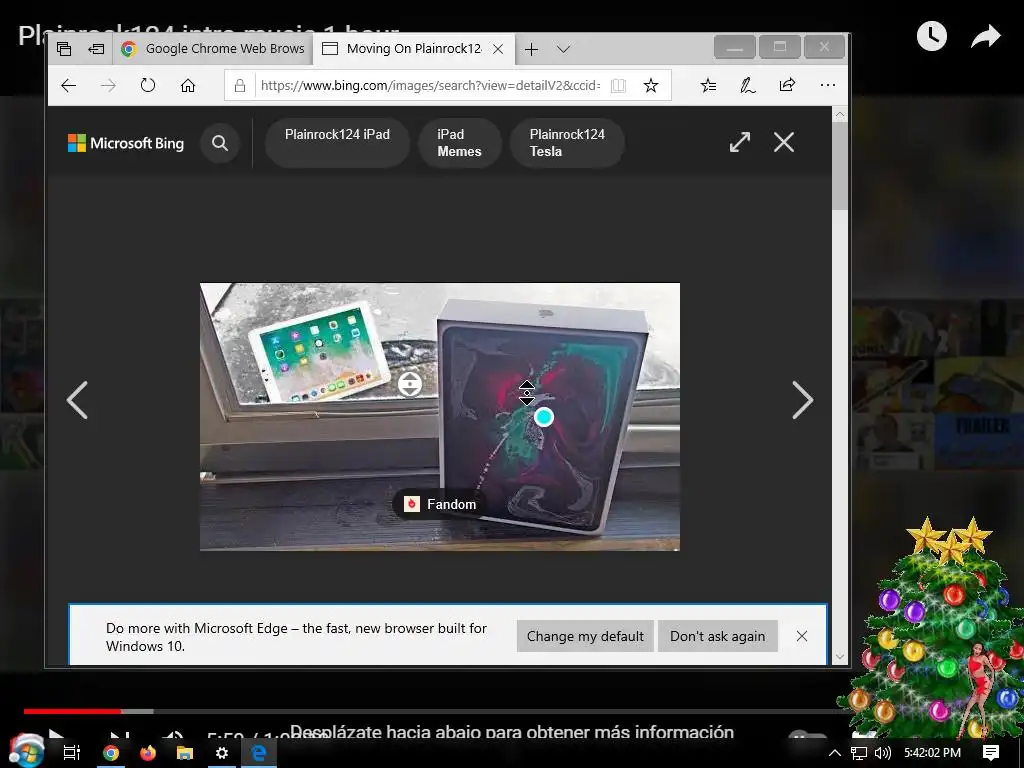Open the volume control in system tray
The height and width of the screenshot is (768, 1024).
tap(882, 753)
